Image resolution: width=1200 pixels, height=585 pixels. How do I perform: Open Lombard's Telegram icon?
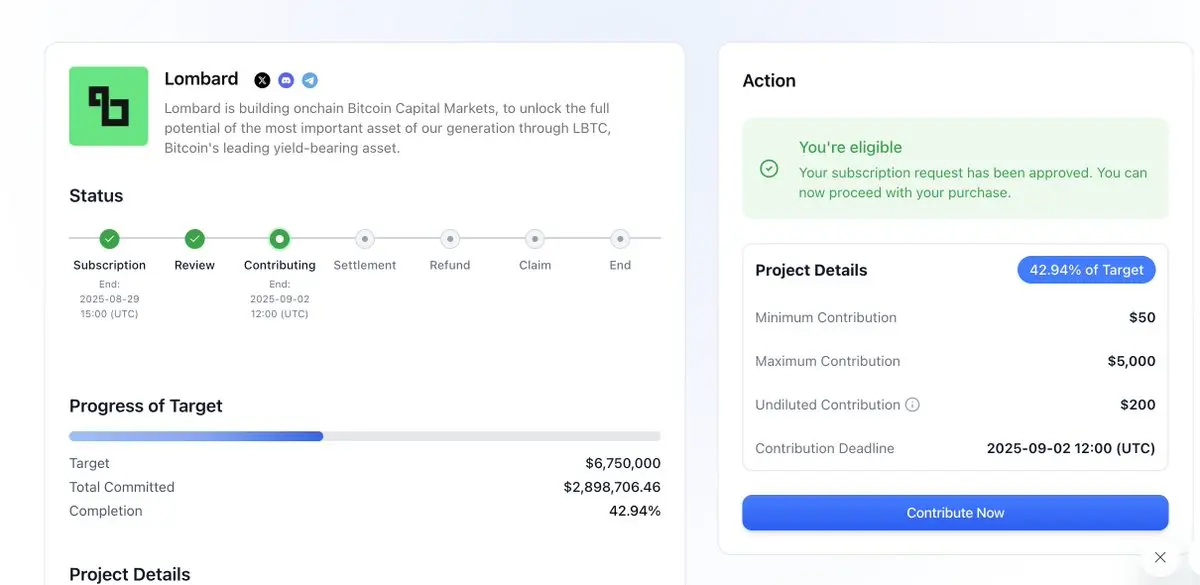(310, 80)
